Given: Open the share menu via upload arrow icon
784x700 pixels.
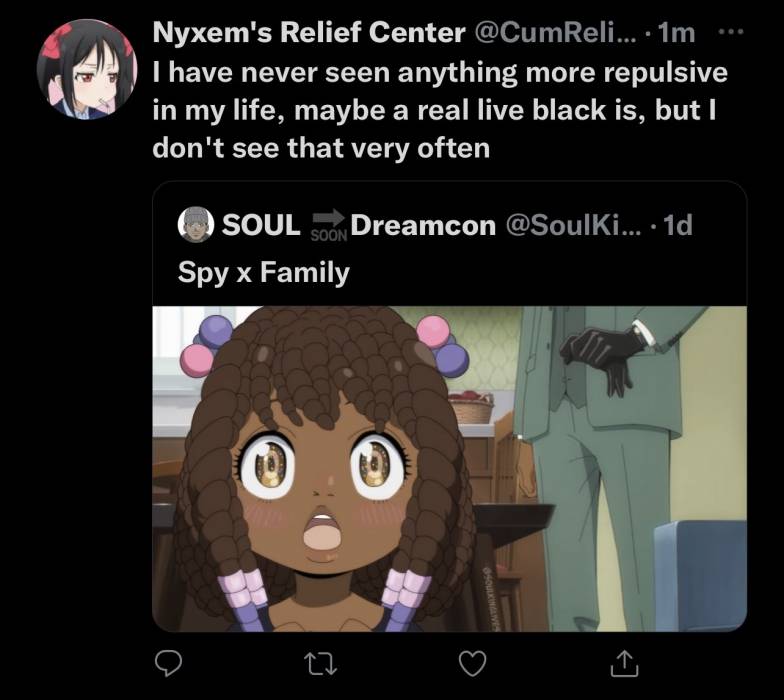Looking at the screenshot, I should point(624,664).
